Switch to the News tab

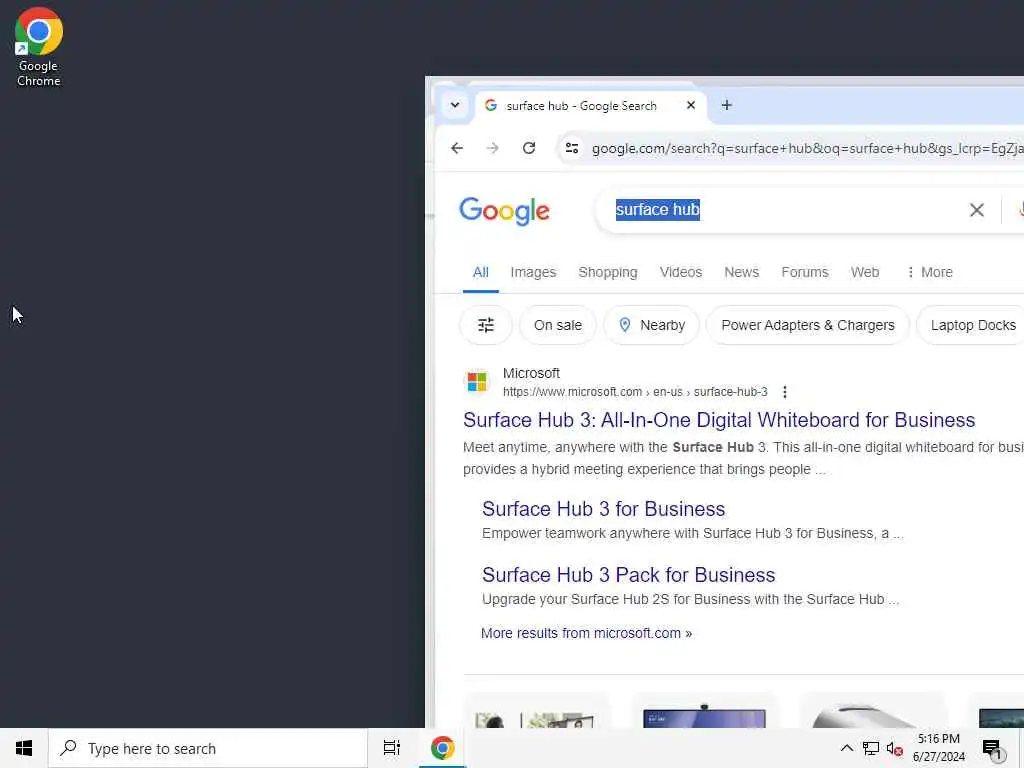tap(742, 272)
